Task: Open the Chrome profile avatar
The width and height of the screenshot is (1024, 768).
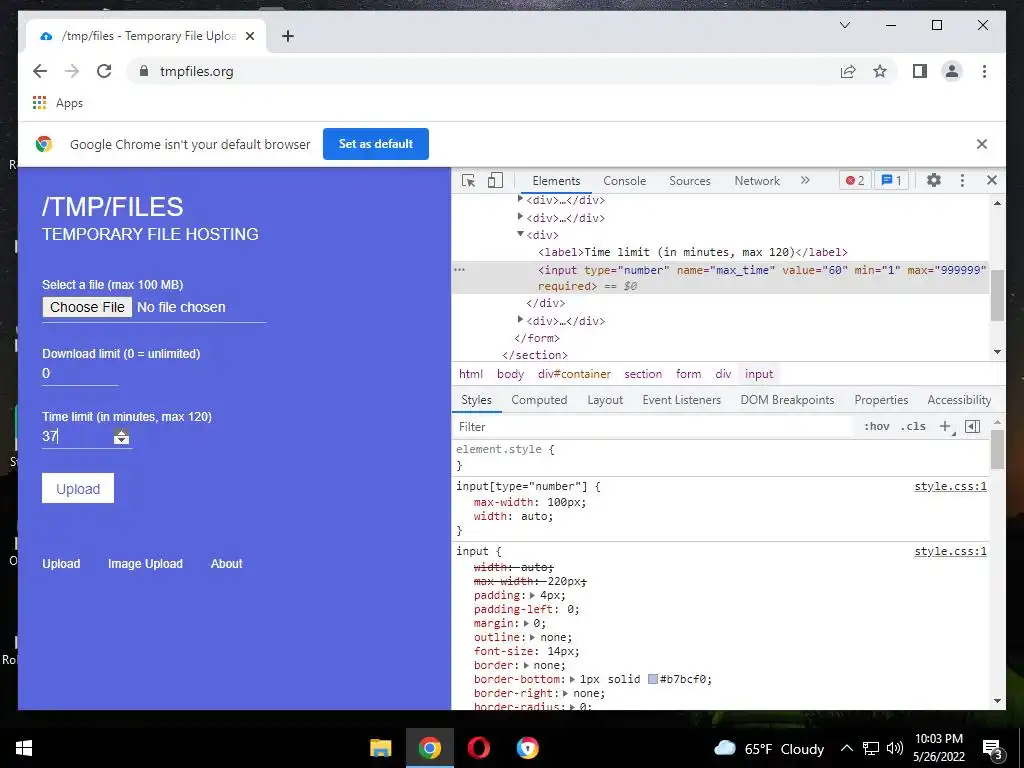Action: pyautogui.click(x=952, y=71)
